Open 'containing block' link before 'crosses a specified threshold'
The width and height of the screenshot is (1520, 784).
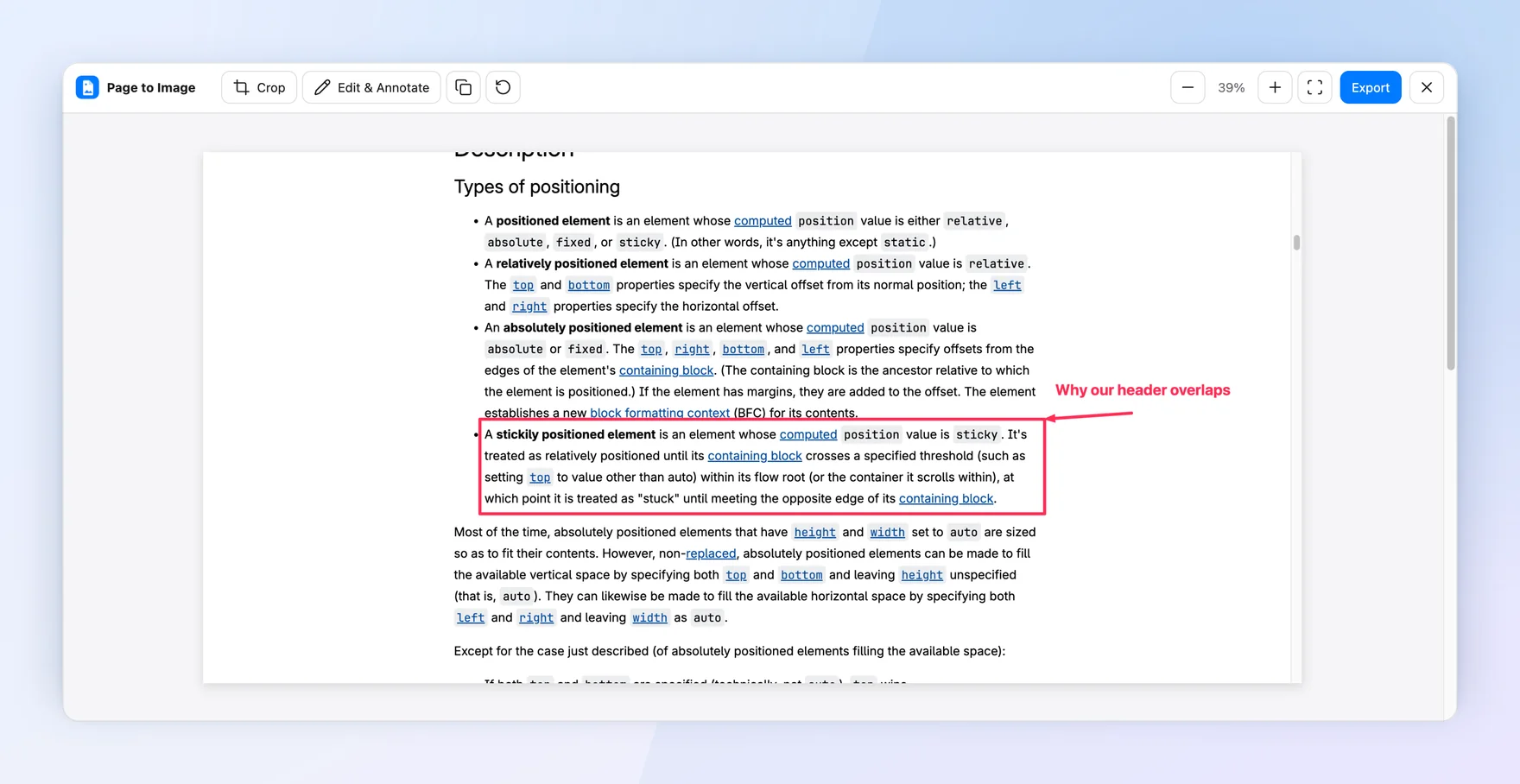click(755, 456)
